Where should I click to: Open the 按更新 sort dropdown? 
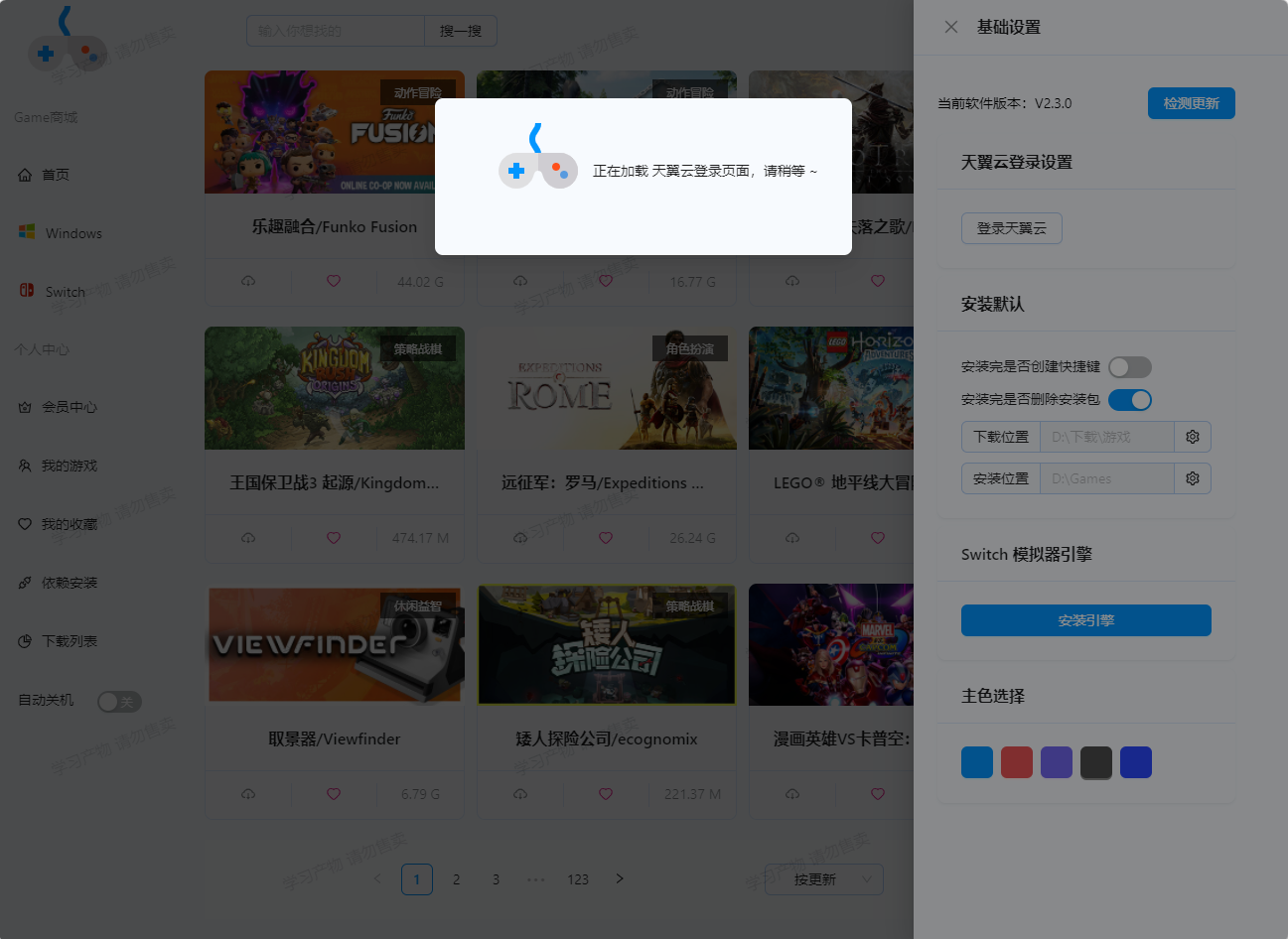[823, 879]
